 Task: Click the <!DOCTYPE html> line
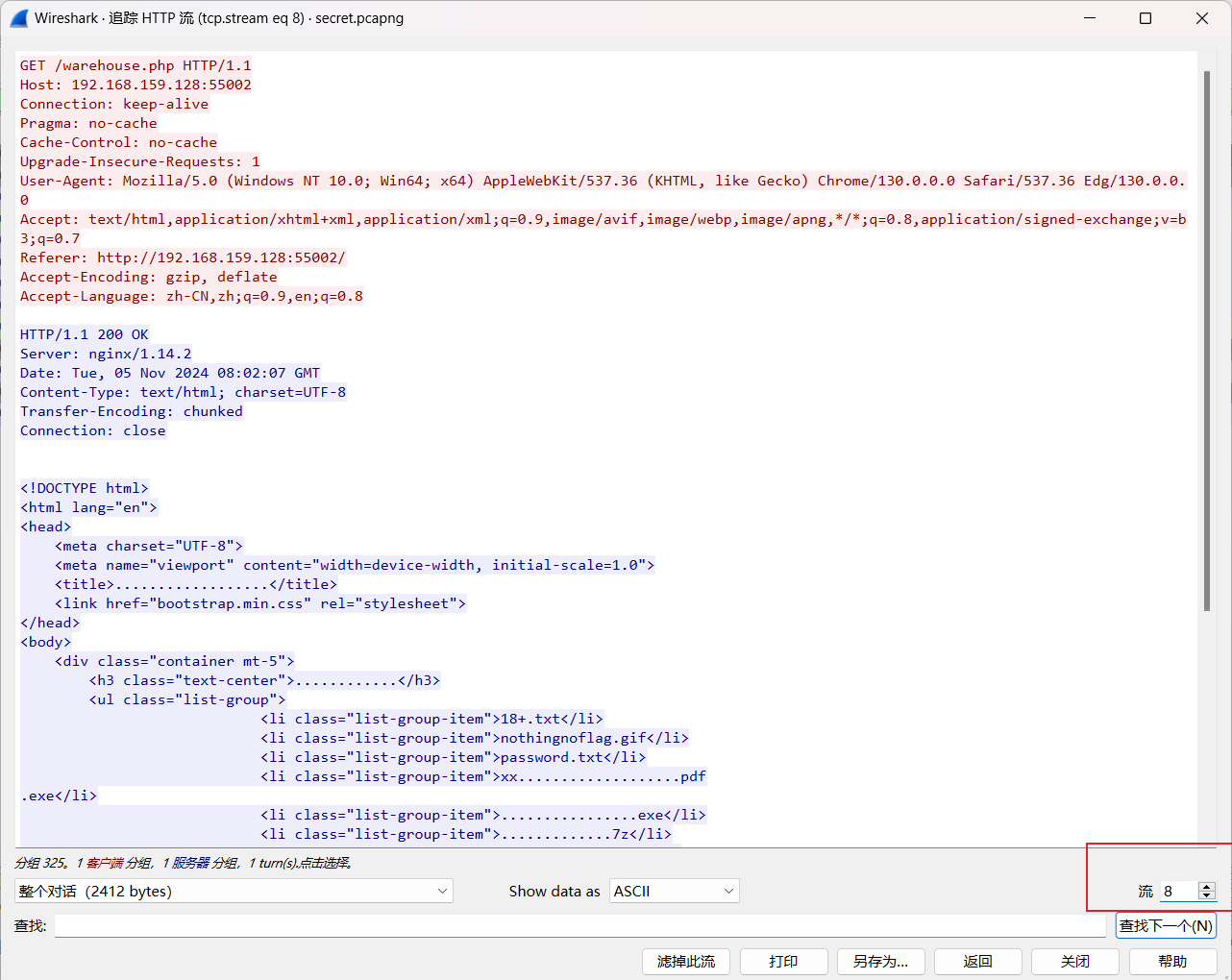(85, 488)
